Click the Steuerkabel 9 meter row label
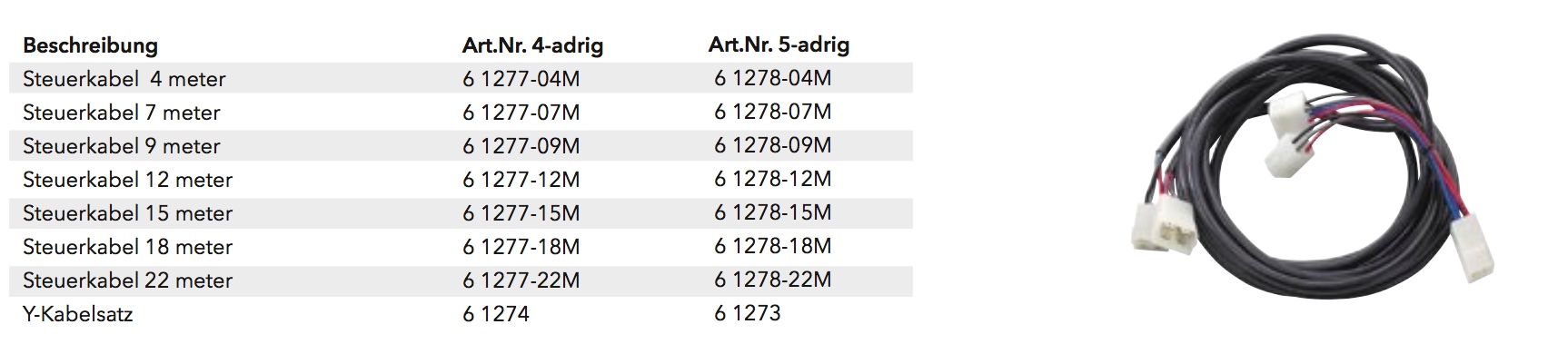Screen dimensions: 1568x354 [x=122, y=146]
